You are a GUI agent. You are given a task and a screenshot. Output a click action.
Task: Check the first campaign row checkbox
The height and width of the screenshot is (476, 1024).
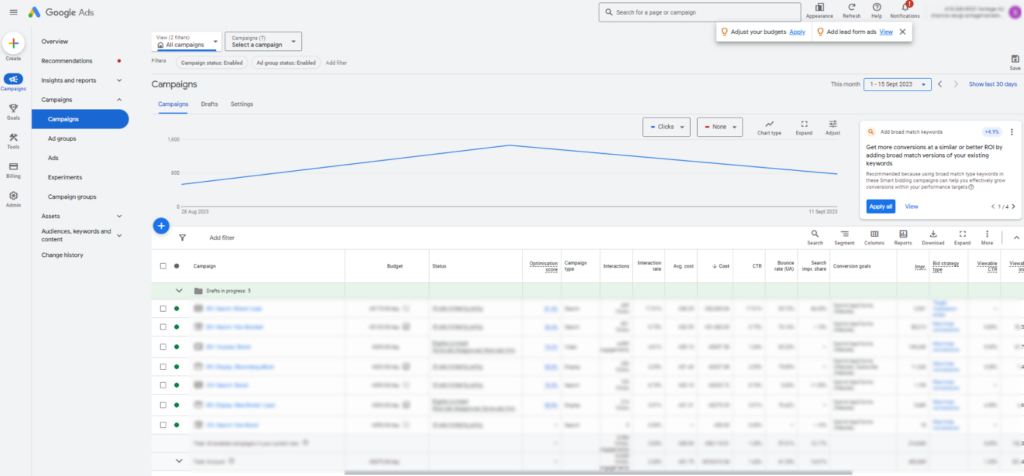(x=163, y=309)
